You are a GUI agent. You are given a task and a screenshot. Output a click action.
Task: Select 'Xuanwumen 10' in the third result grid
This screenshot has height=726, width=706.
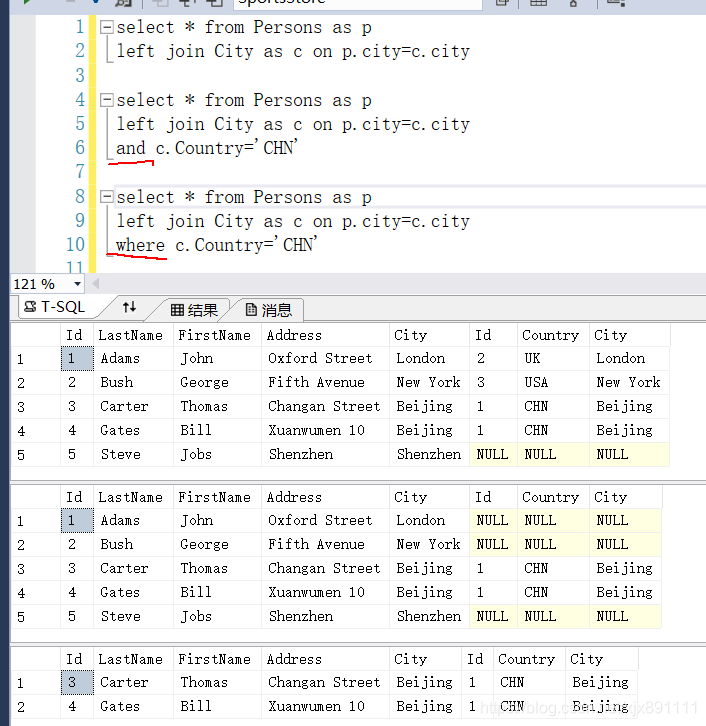tap(325, 707)
